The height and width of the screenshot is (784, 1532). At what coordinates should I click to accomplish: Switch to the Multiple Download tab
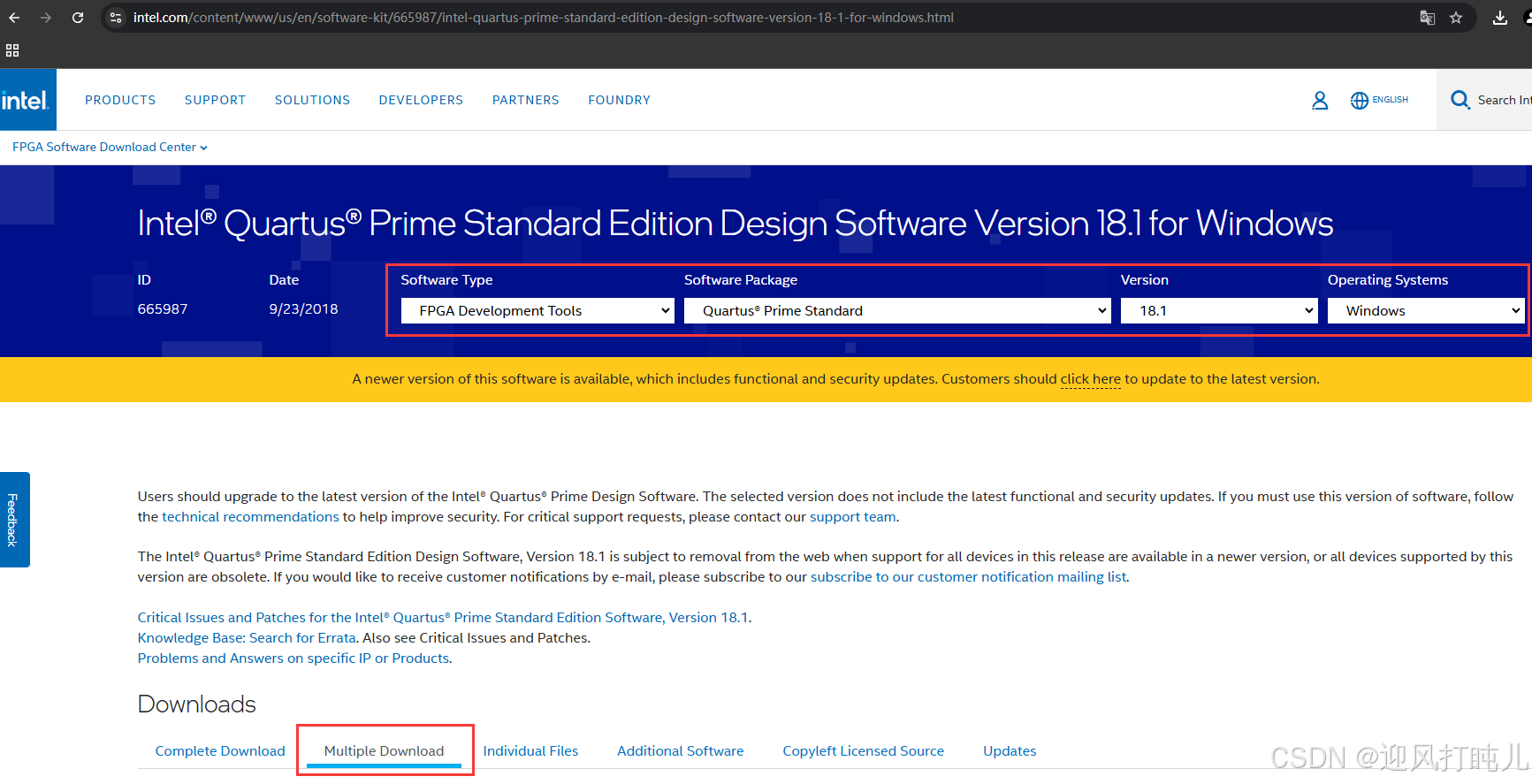click(384, 750)
